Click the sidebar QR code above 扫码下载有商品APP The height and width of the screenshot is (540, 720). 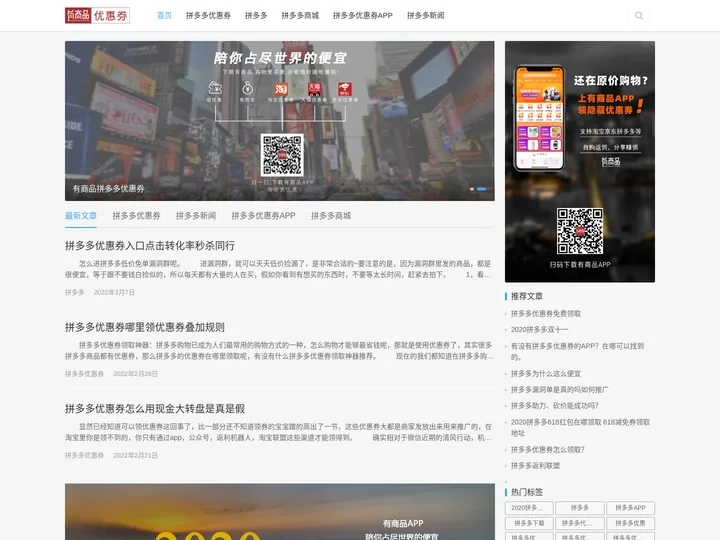click(x=579, y=231)
